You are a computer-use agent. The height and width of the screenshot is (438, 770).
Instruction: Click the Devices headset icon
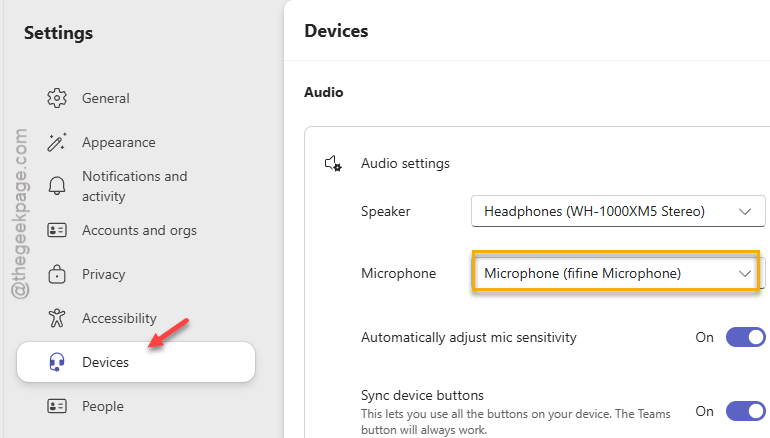57,362
